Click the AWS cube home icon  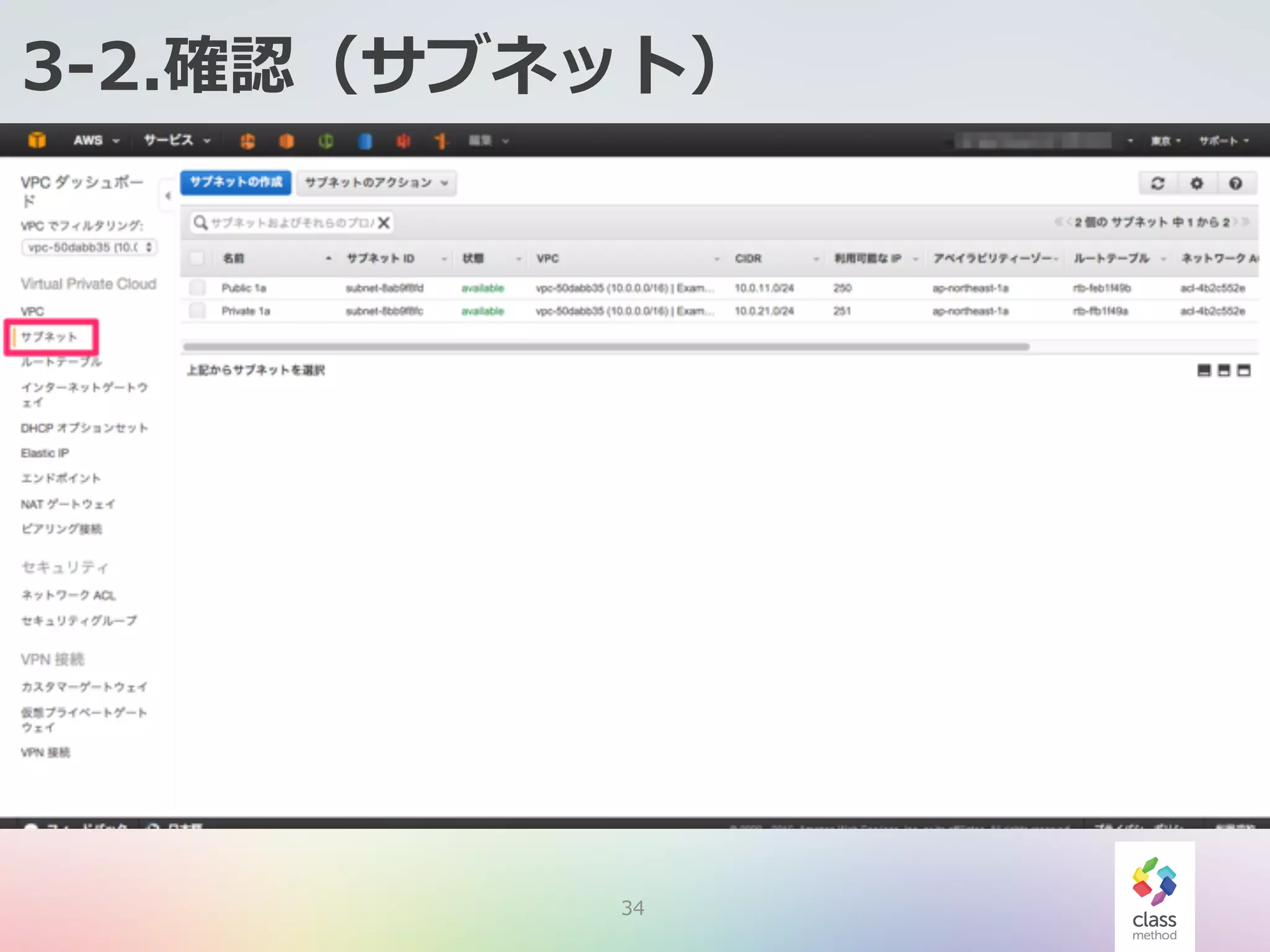(37, 140)
